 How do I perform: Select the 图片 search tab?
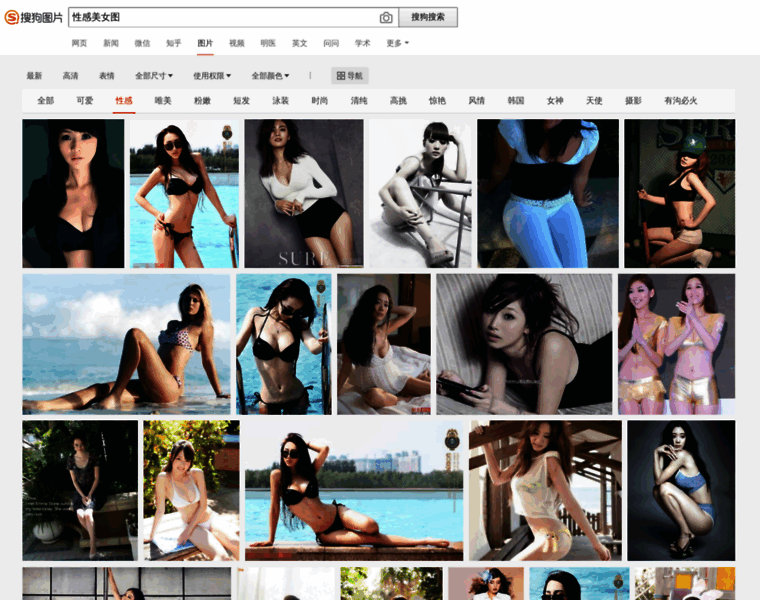tap(205, 43)
